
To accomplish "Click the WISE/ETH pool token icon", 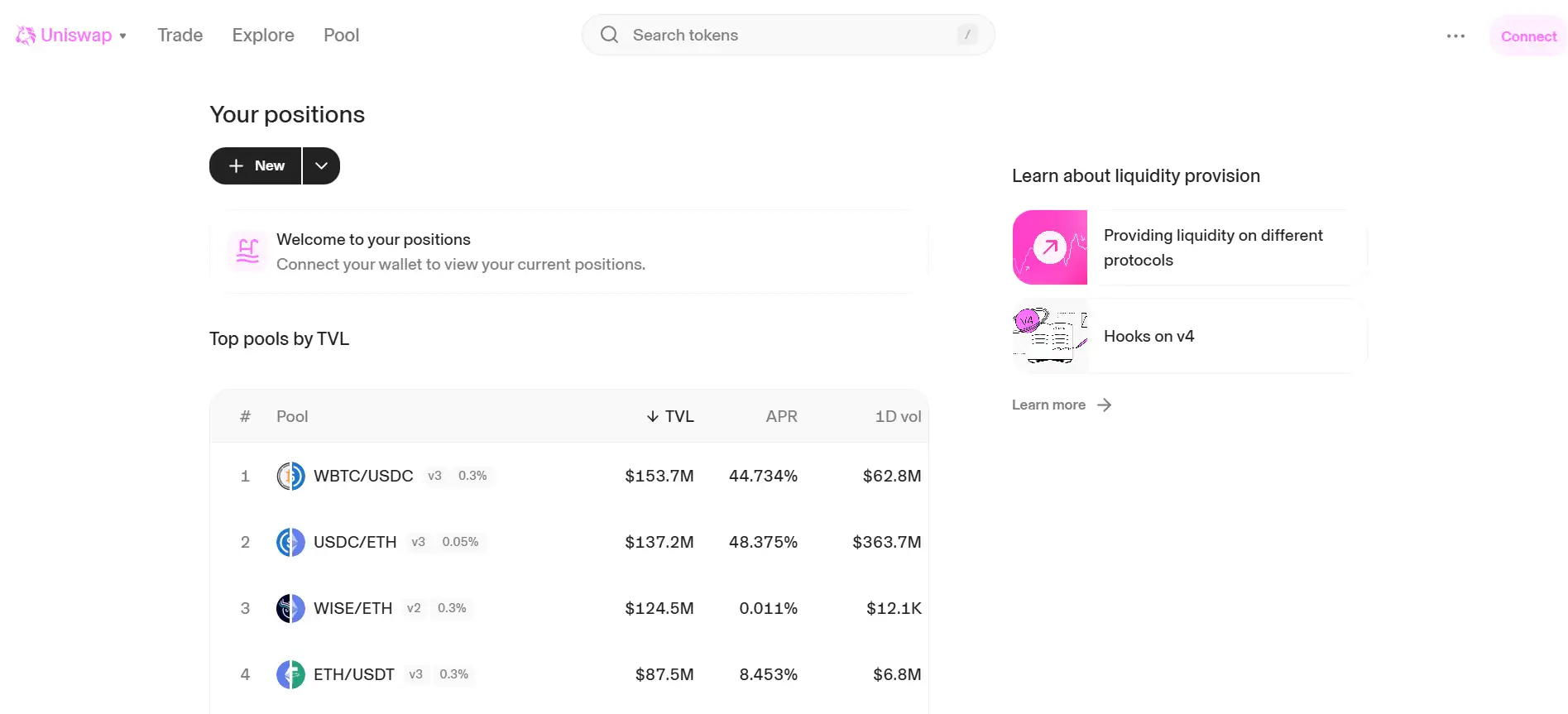I will coord(290,609).
